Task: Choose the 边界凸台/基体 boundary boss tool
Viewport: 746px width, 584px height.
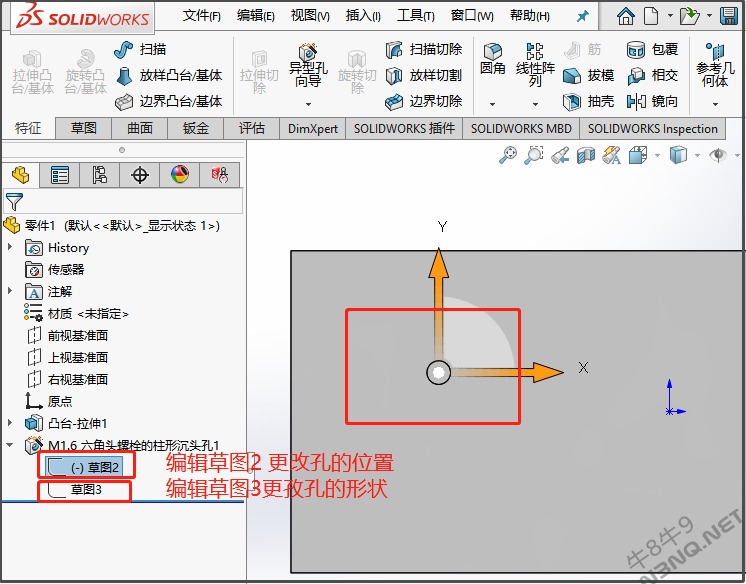Action: [x=169, y=101]
